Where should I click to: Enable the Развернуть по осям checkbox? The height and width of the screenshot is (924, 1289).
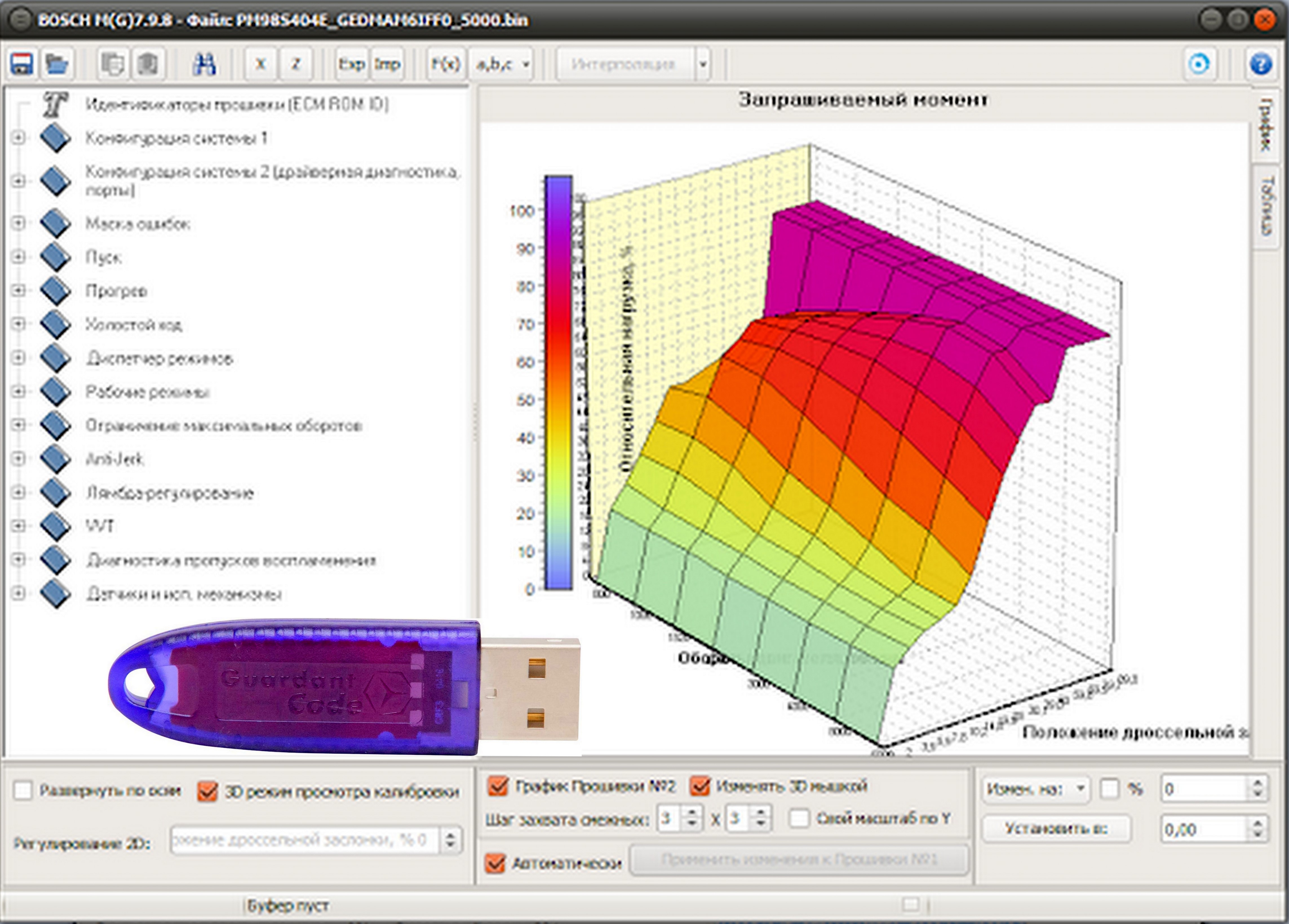pos(23,790)
